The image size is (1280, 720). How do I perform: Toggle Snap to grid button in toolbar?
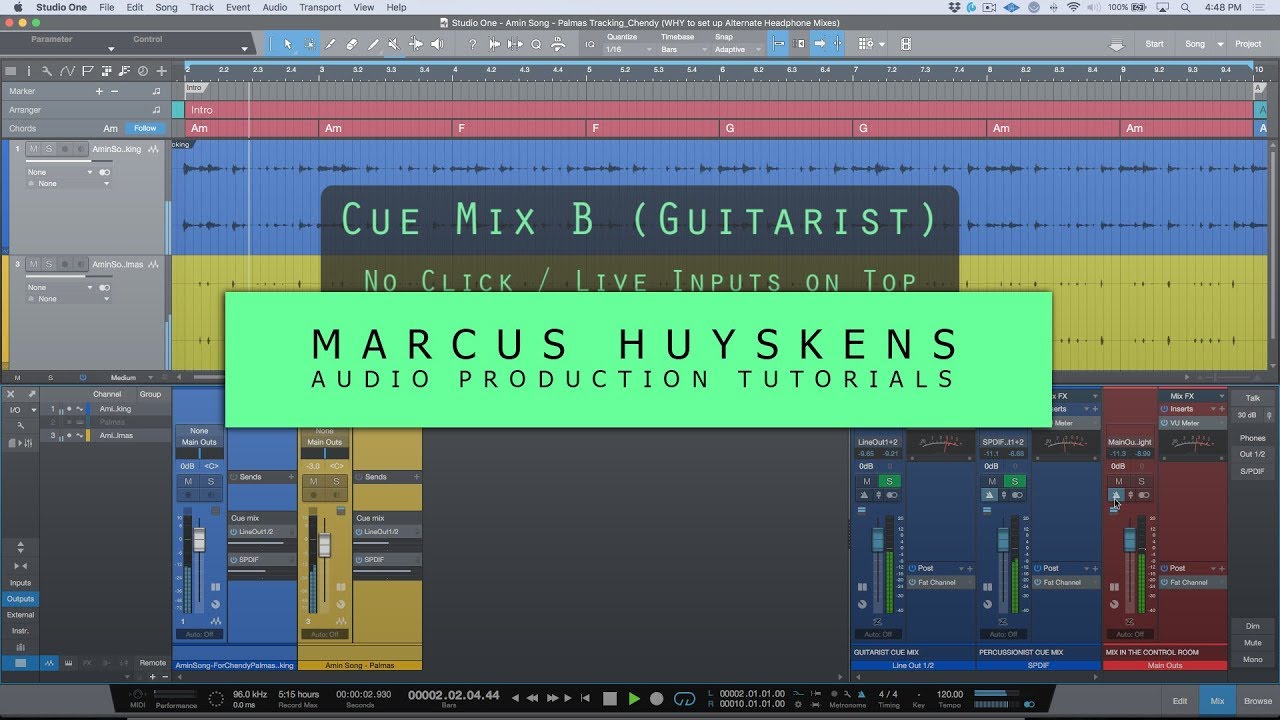click(x=777, y=44)
